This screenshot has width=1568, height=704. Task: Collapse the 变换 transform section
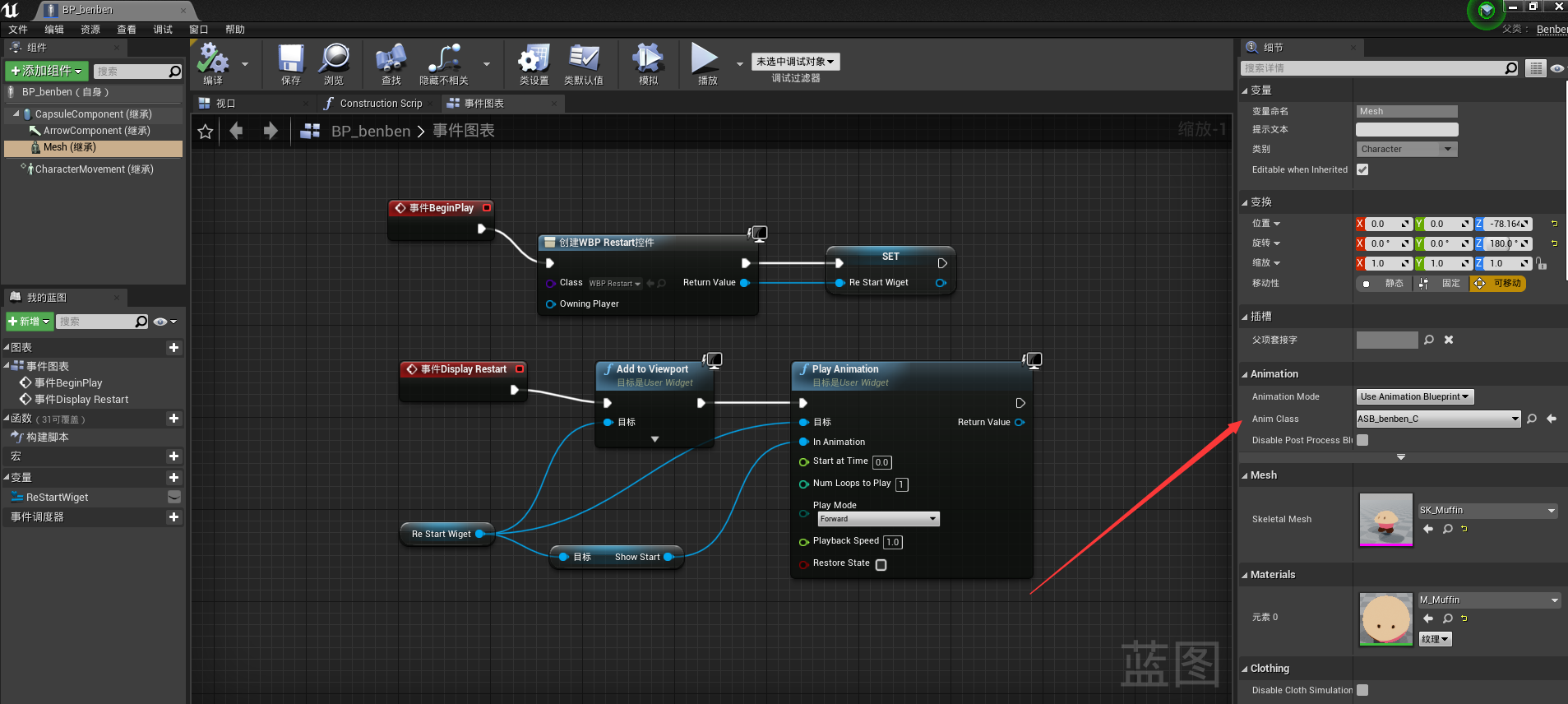tap(1245, 202)
